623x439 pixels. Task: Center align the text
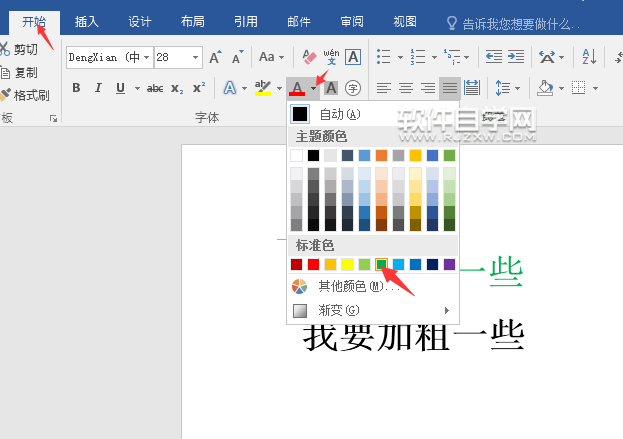(406, 88)
